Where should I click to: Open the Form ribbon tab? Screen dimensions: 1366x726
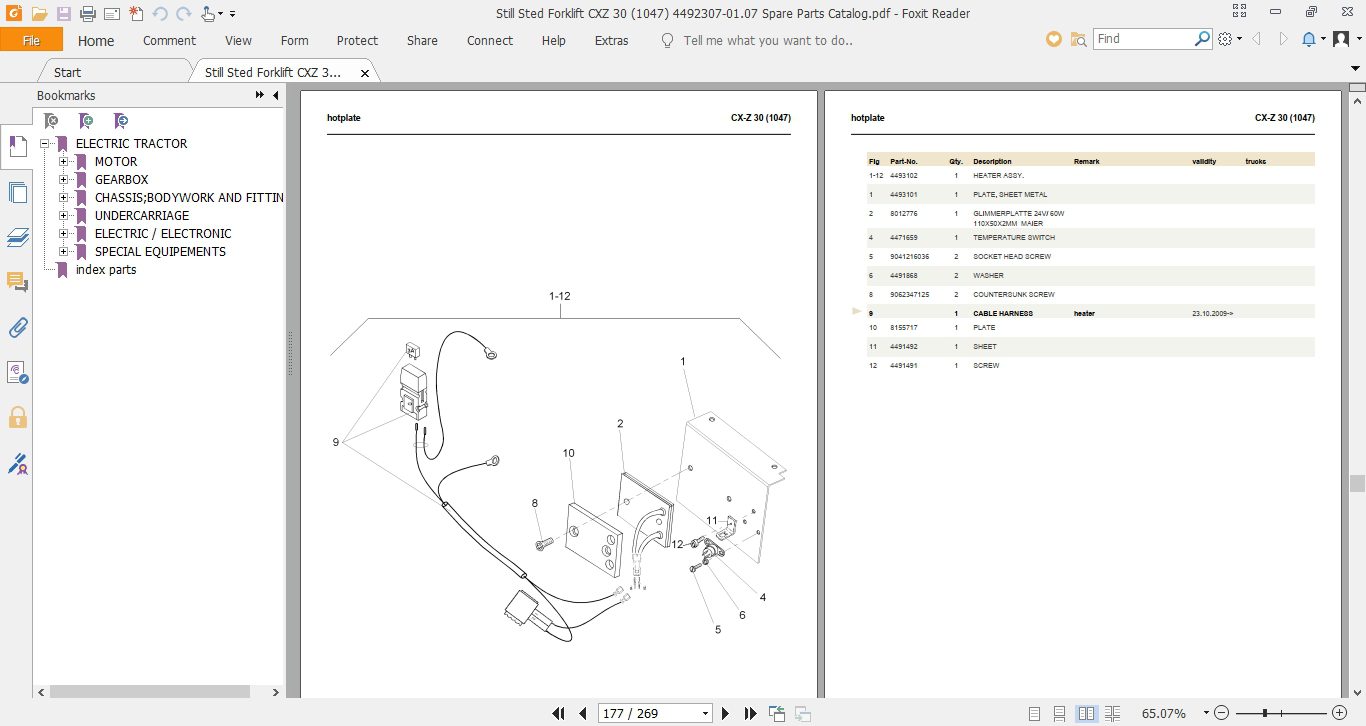tap(294, 40)
